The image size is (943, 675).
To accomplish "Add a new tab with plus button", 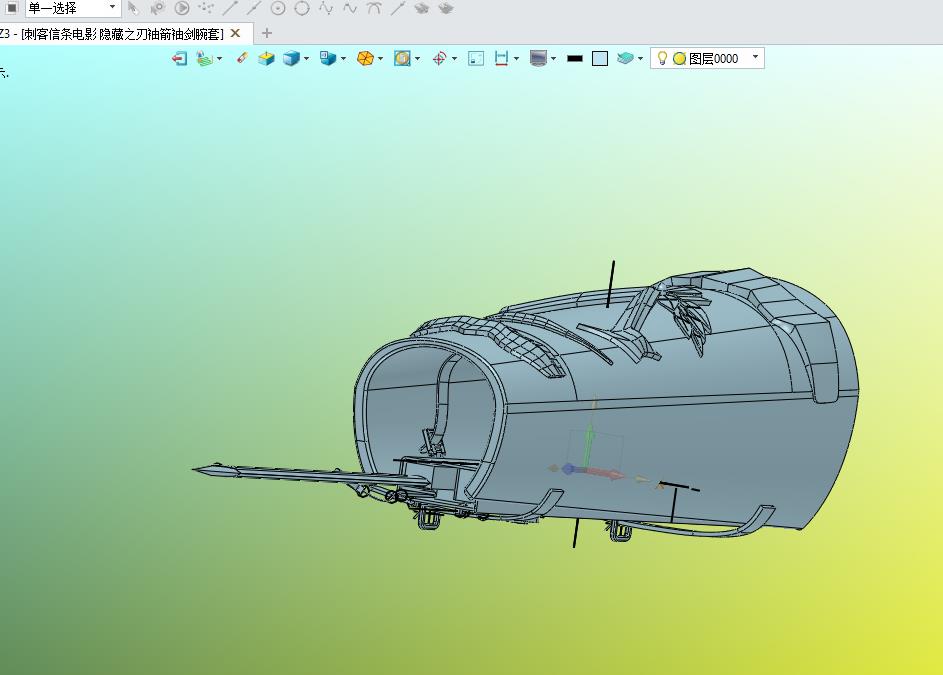I will (x=267, y=33).
